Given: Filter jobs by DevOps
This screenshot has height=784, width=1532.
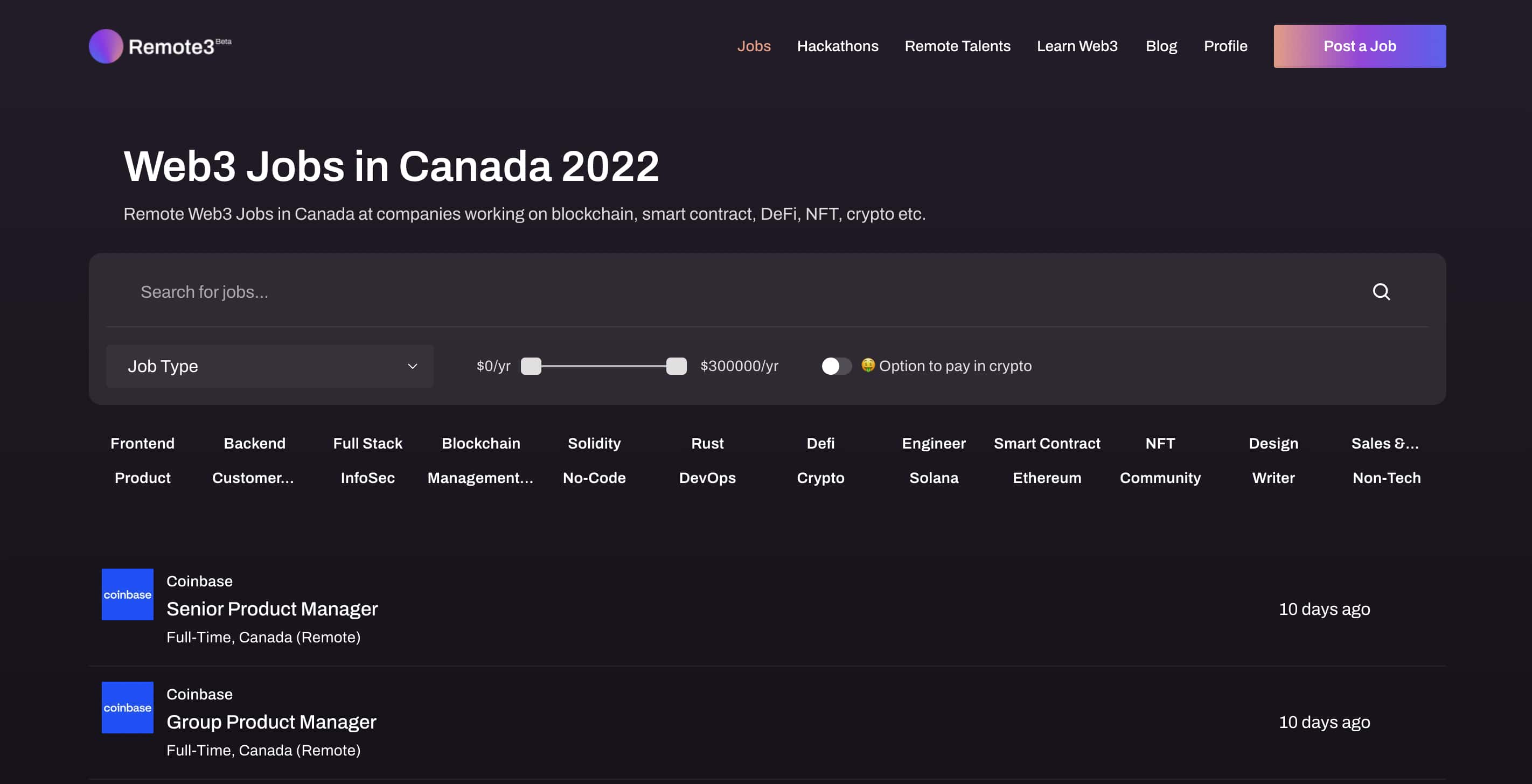Looking at the screenshot, I should tap(707, 478).
